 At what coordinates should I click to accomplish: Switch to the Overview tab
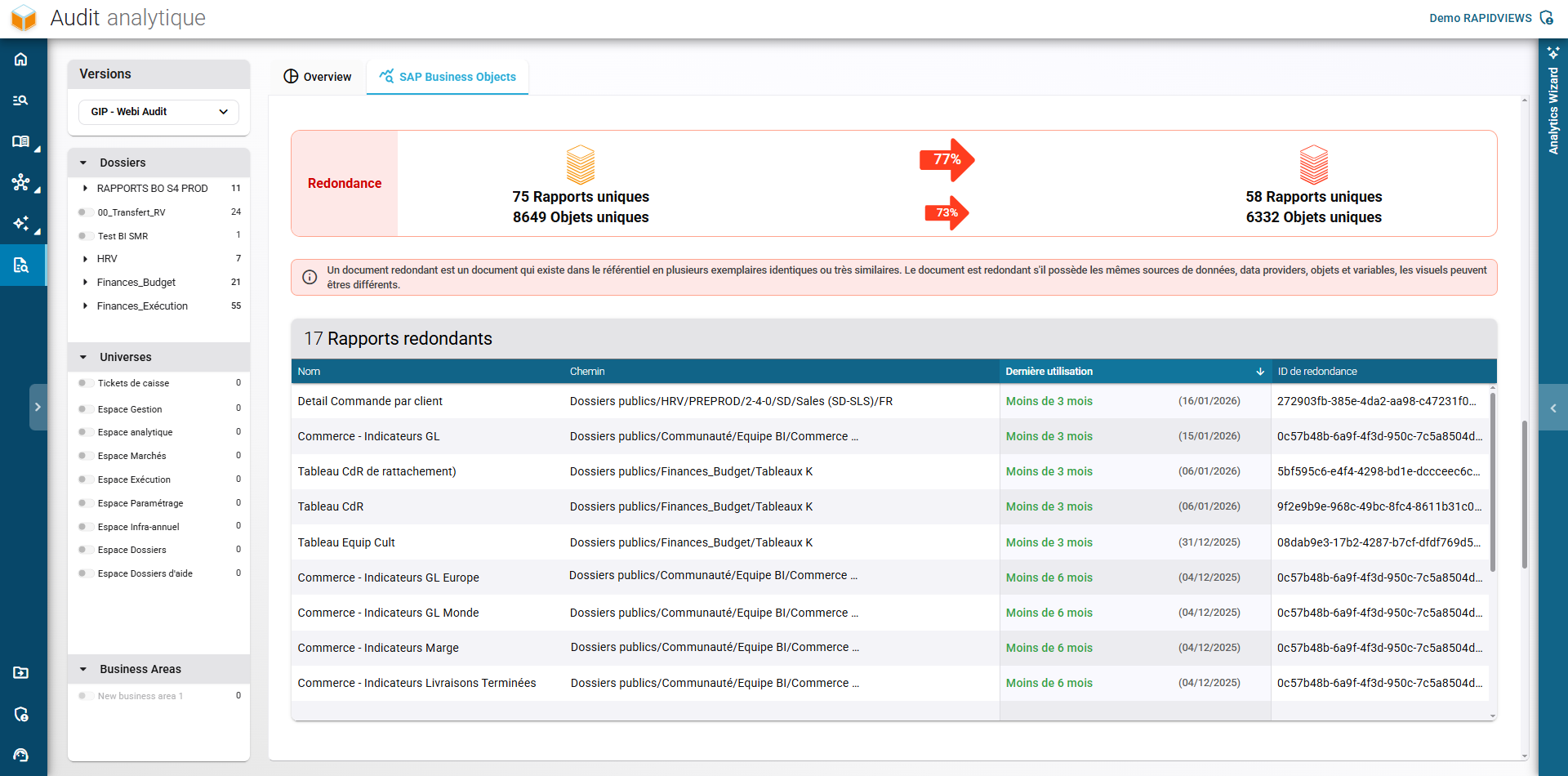(x=317, y=76)
